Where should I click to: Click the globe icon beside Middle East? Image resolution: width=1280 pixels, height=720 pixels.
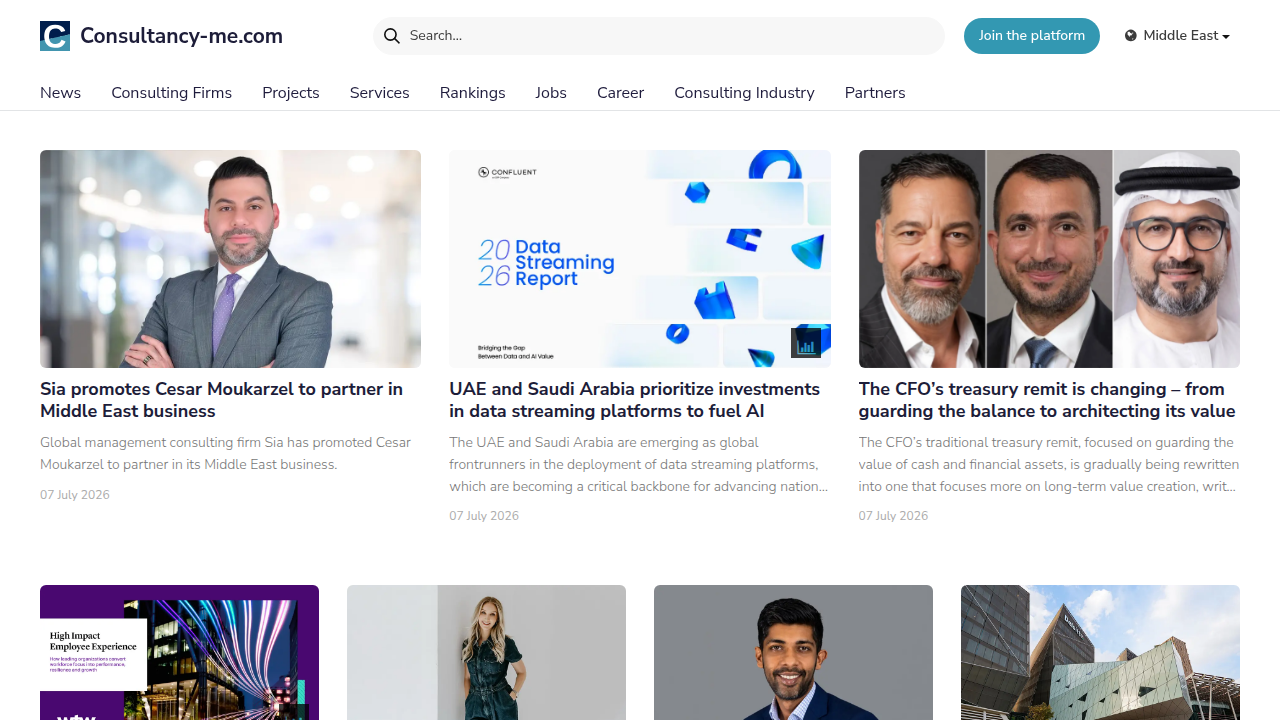(x=1131, y=36)
